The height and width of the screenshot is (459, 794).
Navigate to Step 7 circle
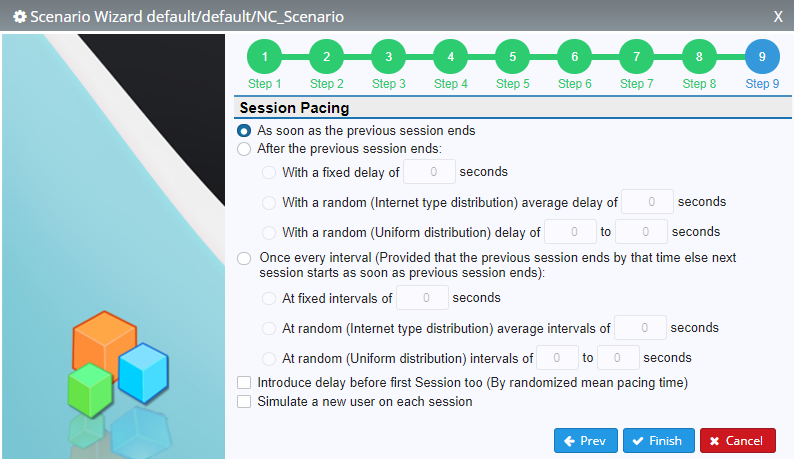(x=637, y=57)
